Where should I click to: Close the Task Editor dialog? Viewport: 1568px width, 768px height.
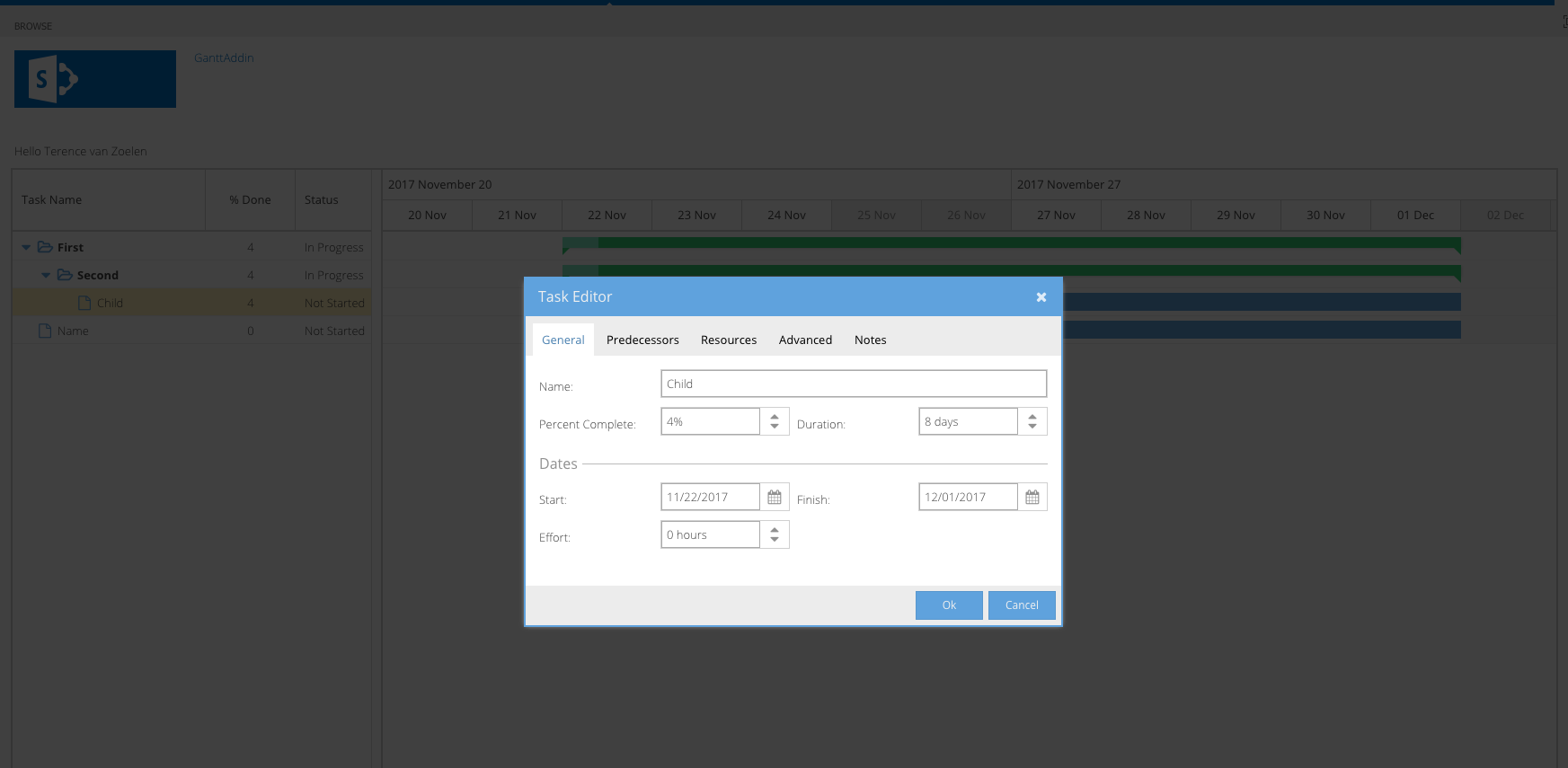1041,297
